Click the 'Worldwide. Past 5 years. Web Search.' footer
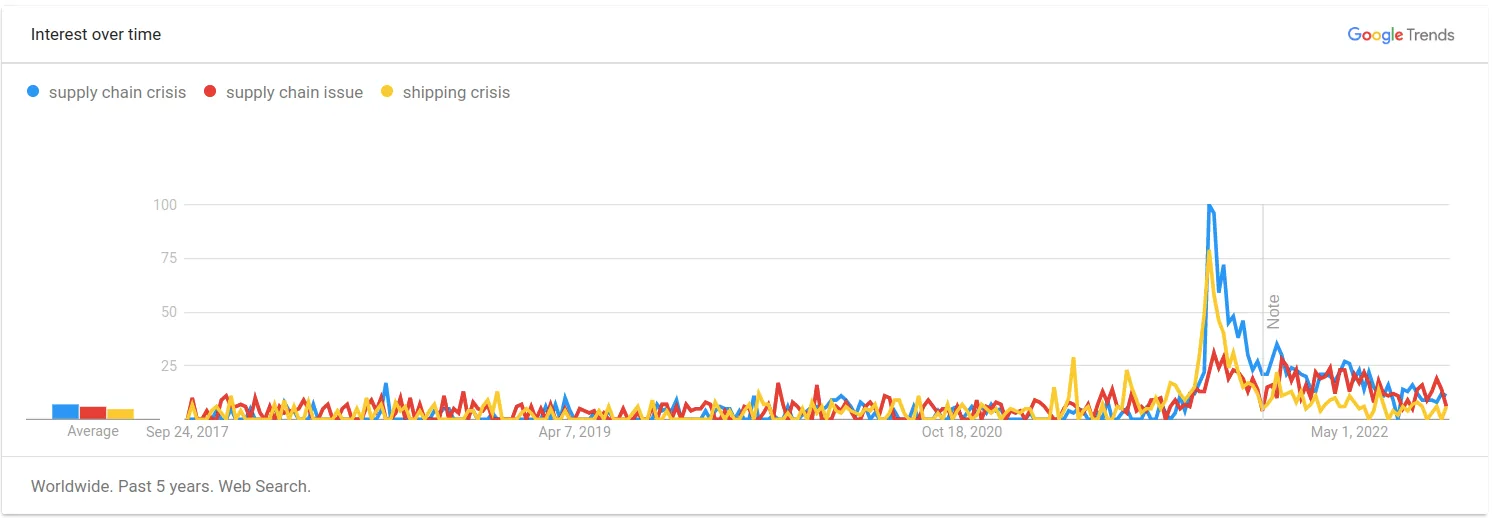This screenshot has height=518, width=1497. click(171, 487)
